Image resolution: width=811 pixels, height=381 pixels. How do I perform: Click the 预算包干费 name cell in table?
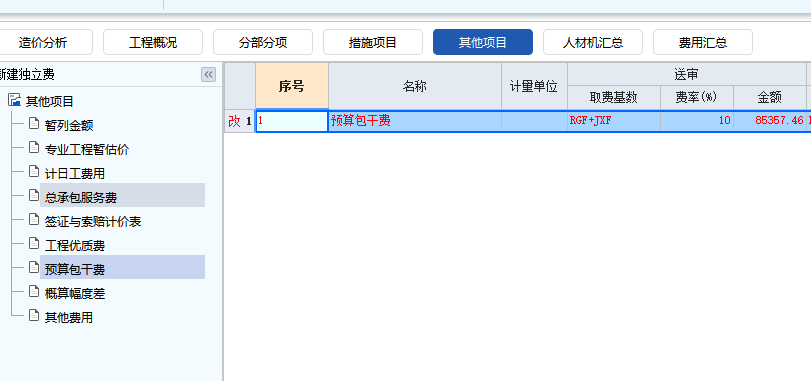[x=415, y=121]
